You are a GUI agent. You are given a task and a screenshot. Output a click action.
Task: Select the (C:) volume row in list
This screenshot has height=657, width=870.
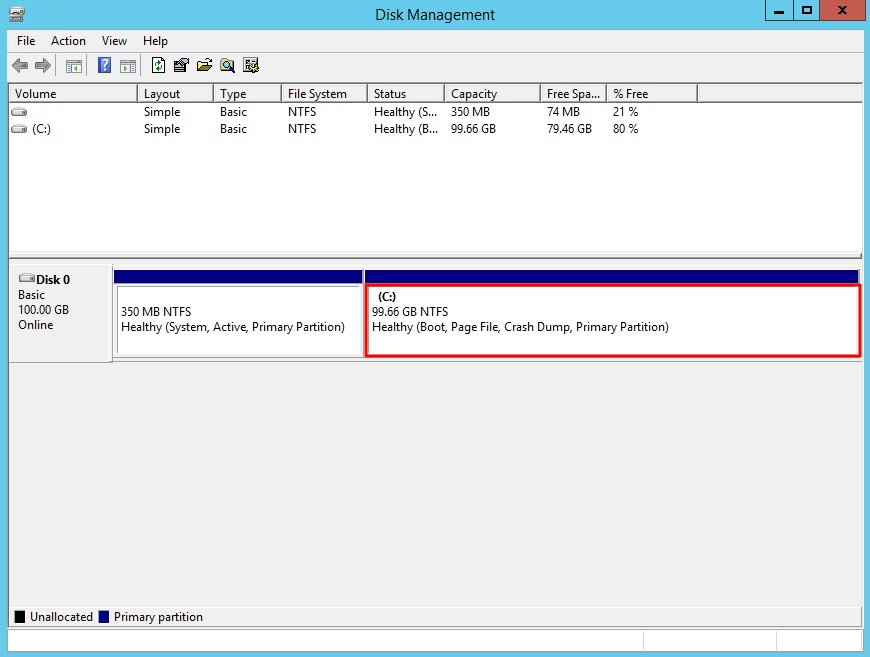click(41, 129)
